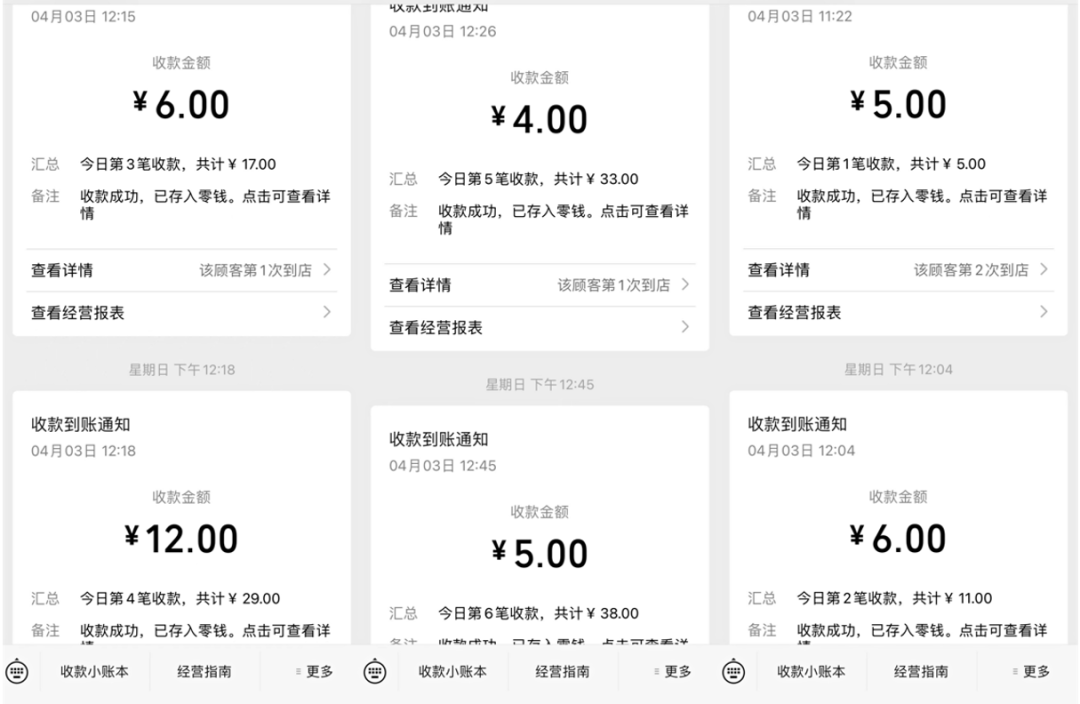Image resolution: width=1080 pixels, height=704 pixels.
Task: Tap the keyboard icon in the middle panel
Action: 375,672
